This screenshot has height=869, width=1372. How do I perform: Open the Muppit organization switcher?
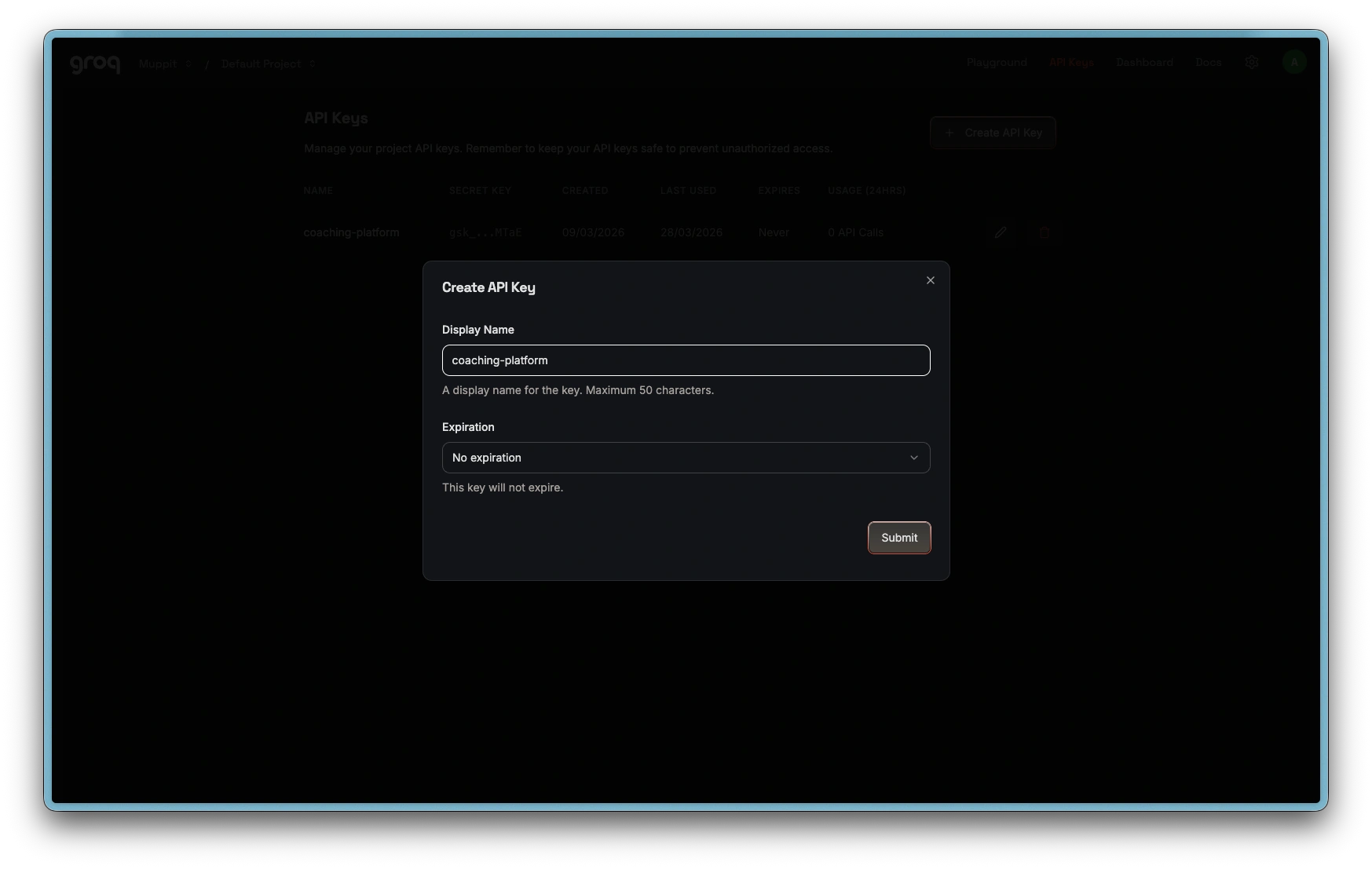[165, 64]
